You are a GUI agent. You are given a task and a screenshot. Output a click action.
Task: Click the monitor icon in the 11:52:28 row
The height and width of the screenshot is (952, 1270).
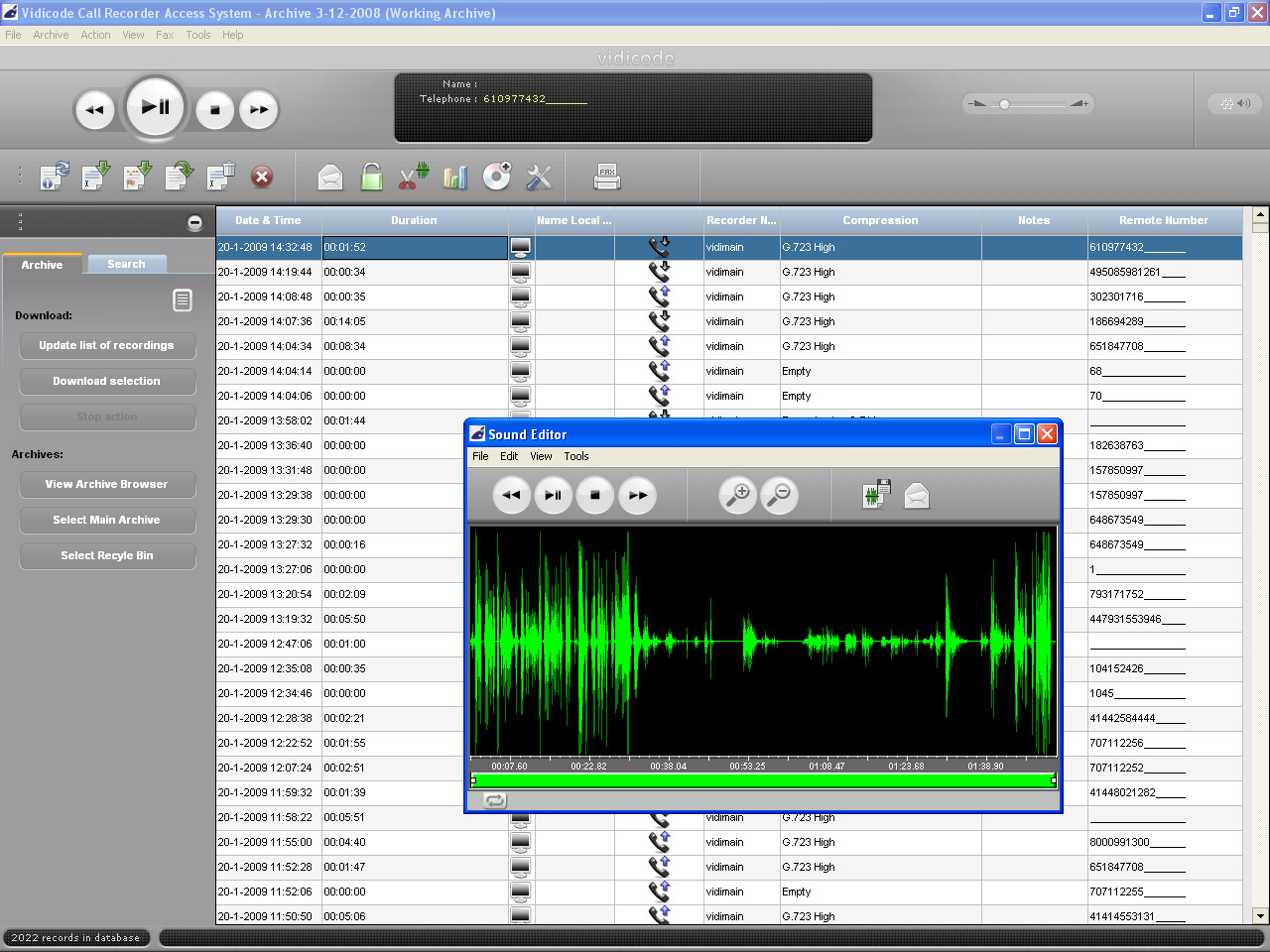pyautogui.click(x=520, y=867)
